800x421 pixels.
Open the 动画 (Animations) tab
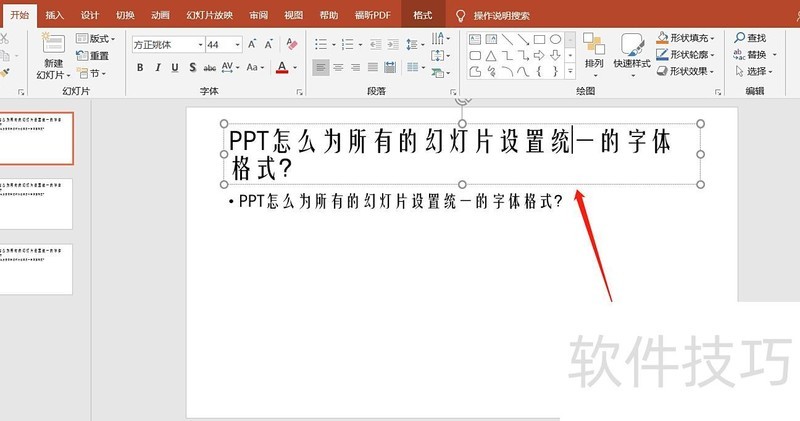(x=160, y=16)
